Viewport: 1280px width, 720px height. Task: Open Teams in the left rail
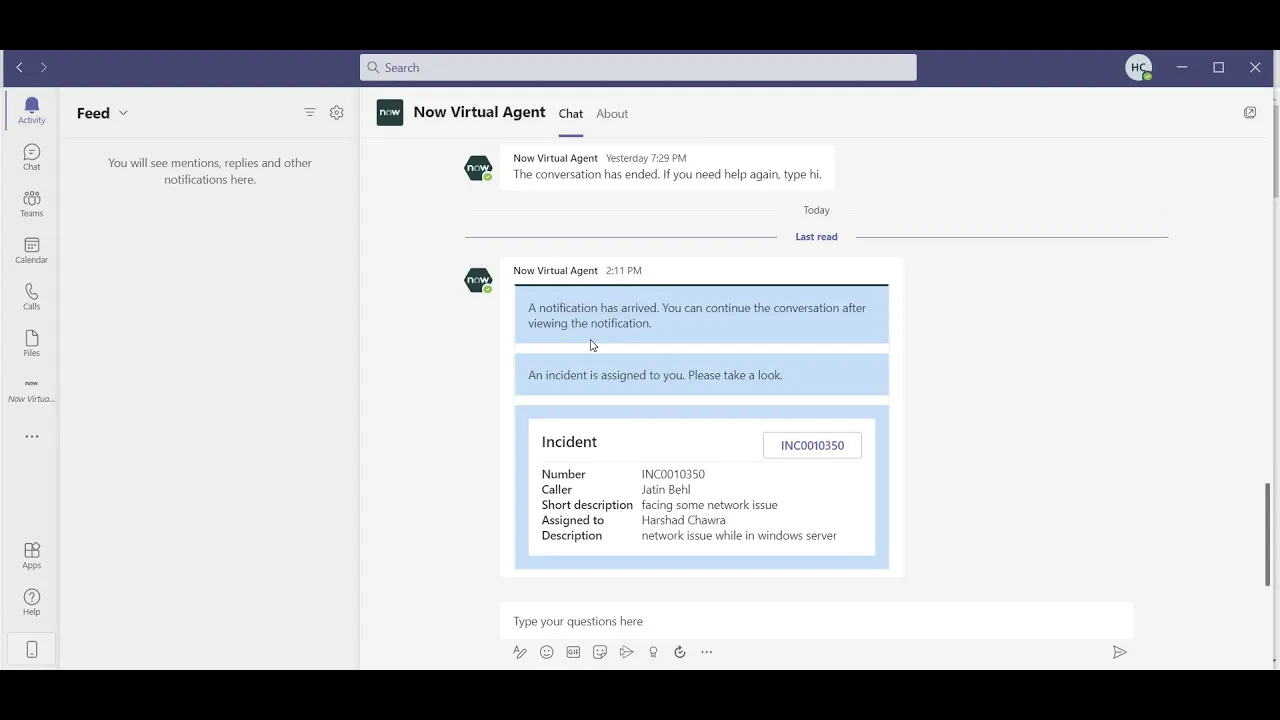[31, 203]
